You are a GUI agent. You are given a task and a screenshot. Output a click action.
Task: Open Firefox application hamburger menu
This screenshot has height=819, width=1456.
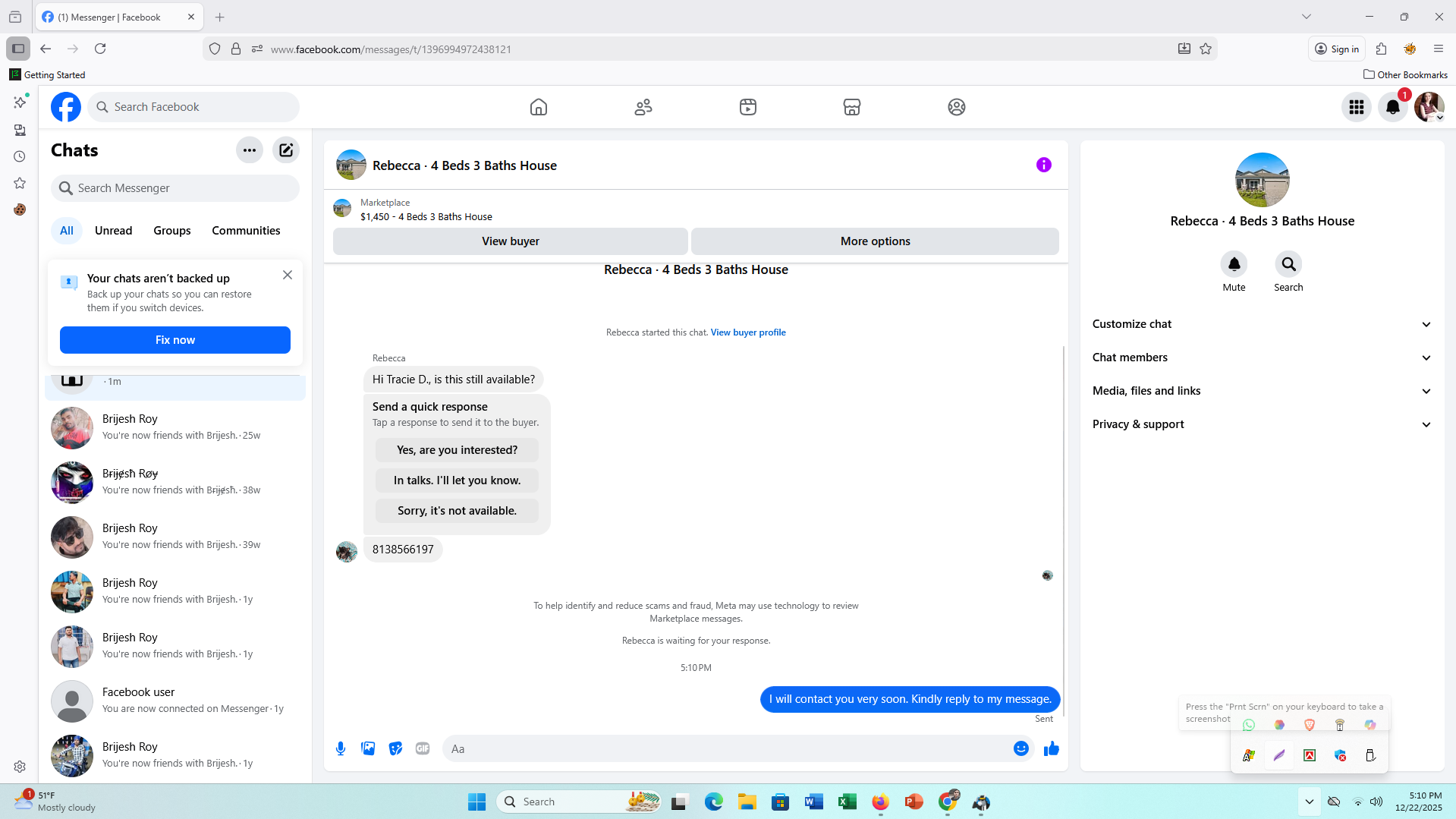[x=1439, y=49]
